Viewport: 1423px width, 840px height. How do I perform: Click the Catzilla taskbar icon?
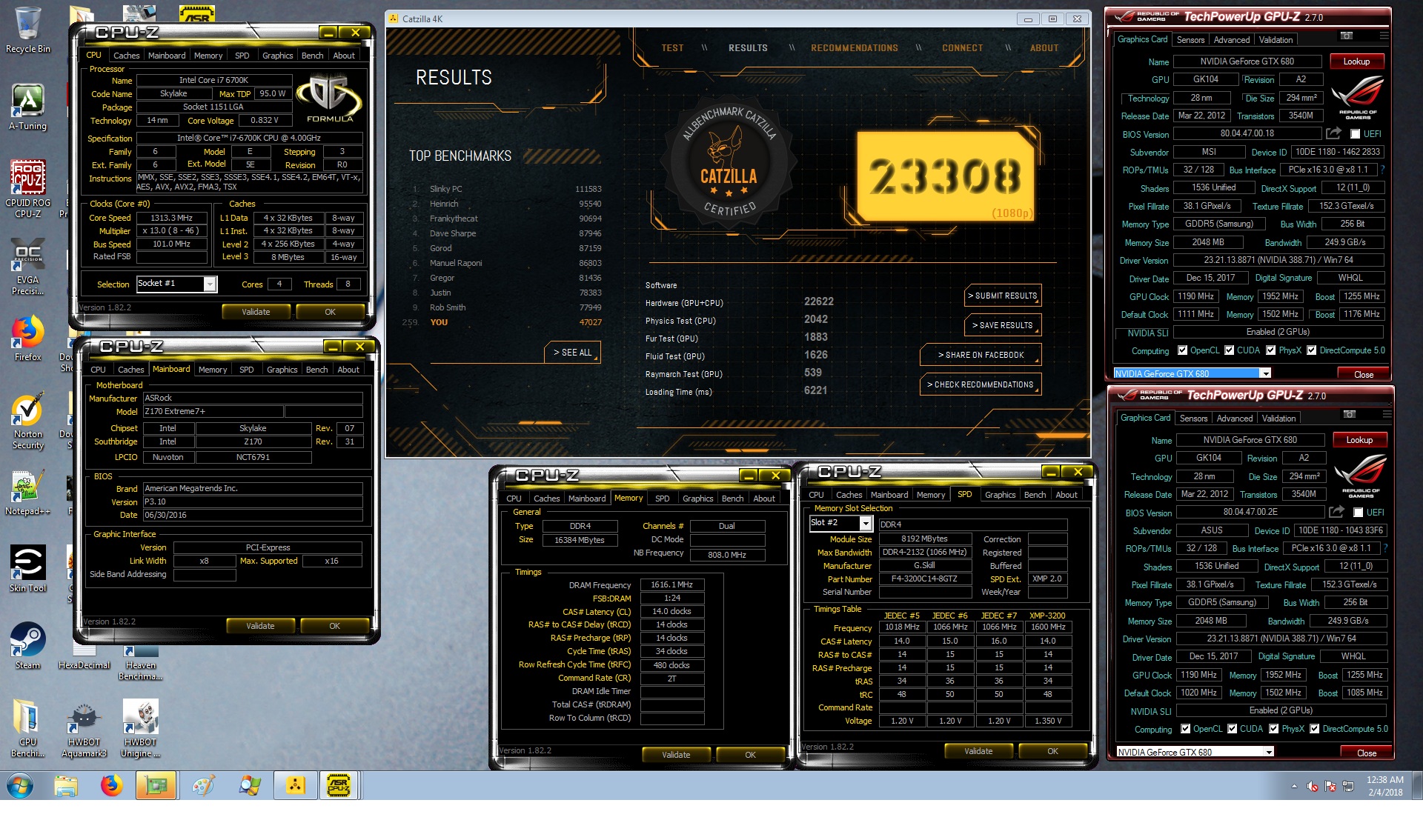pyautogui.click(x=295, y=785)
